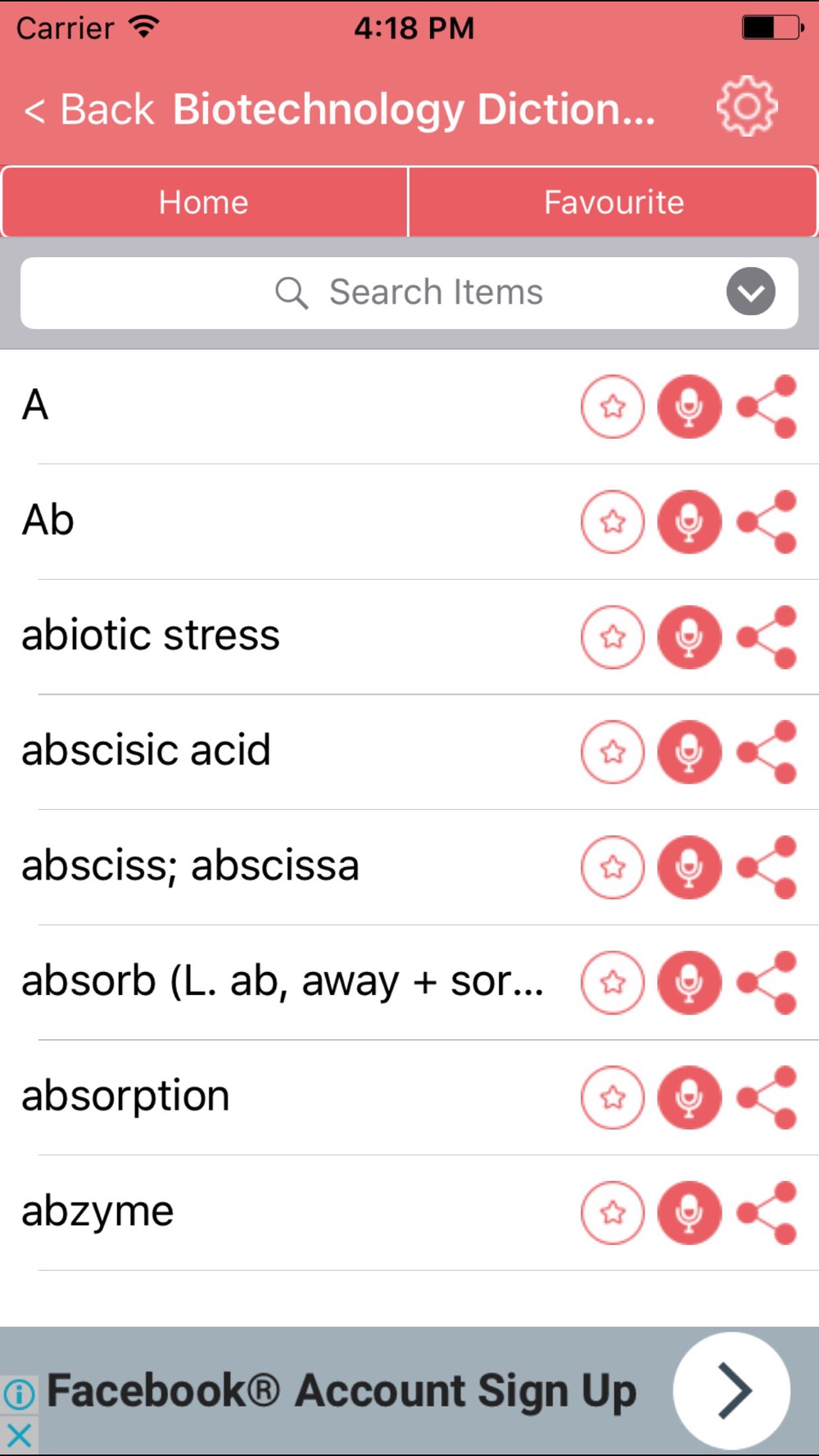Favourite the 'A' entry with star
Image resolution: width=819 pixels, height=1456 pixels.
click(x=613, y=406)
